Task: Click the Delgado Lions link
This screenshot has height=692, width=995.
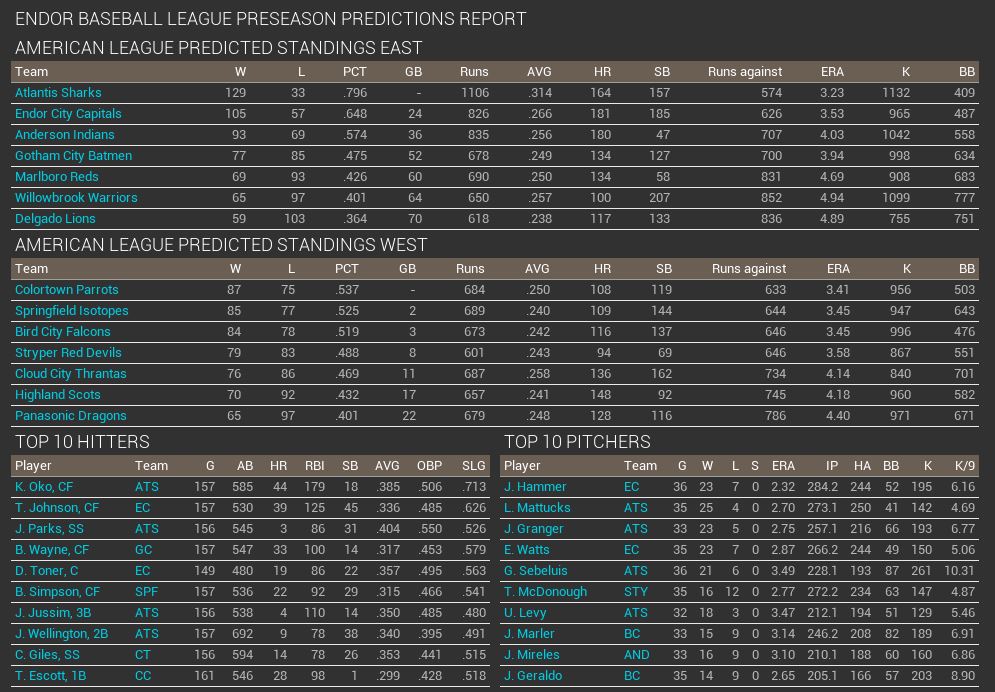Action: (x=55, y=218)
